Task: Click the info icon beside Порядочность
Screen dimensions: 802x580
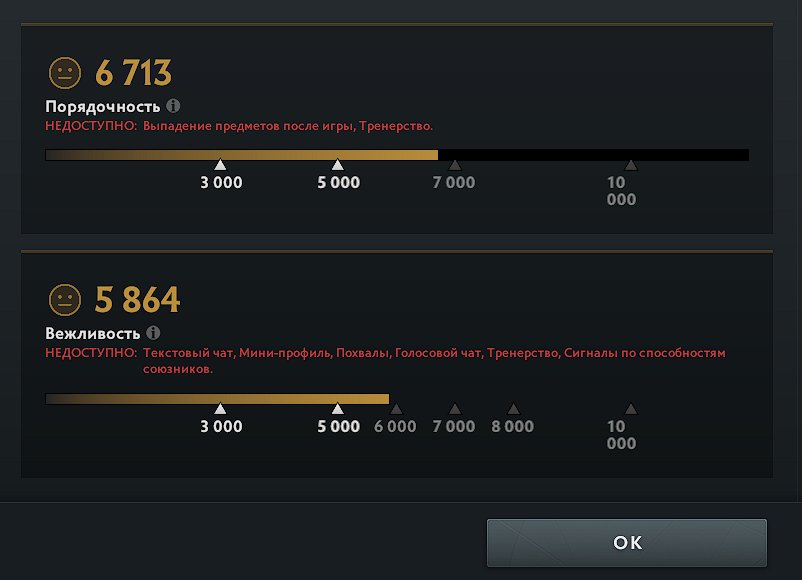Action: pos(173,106)
